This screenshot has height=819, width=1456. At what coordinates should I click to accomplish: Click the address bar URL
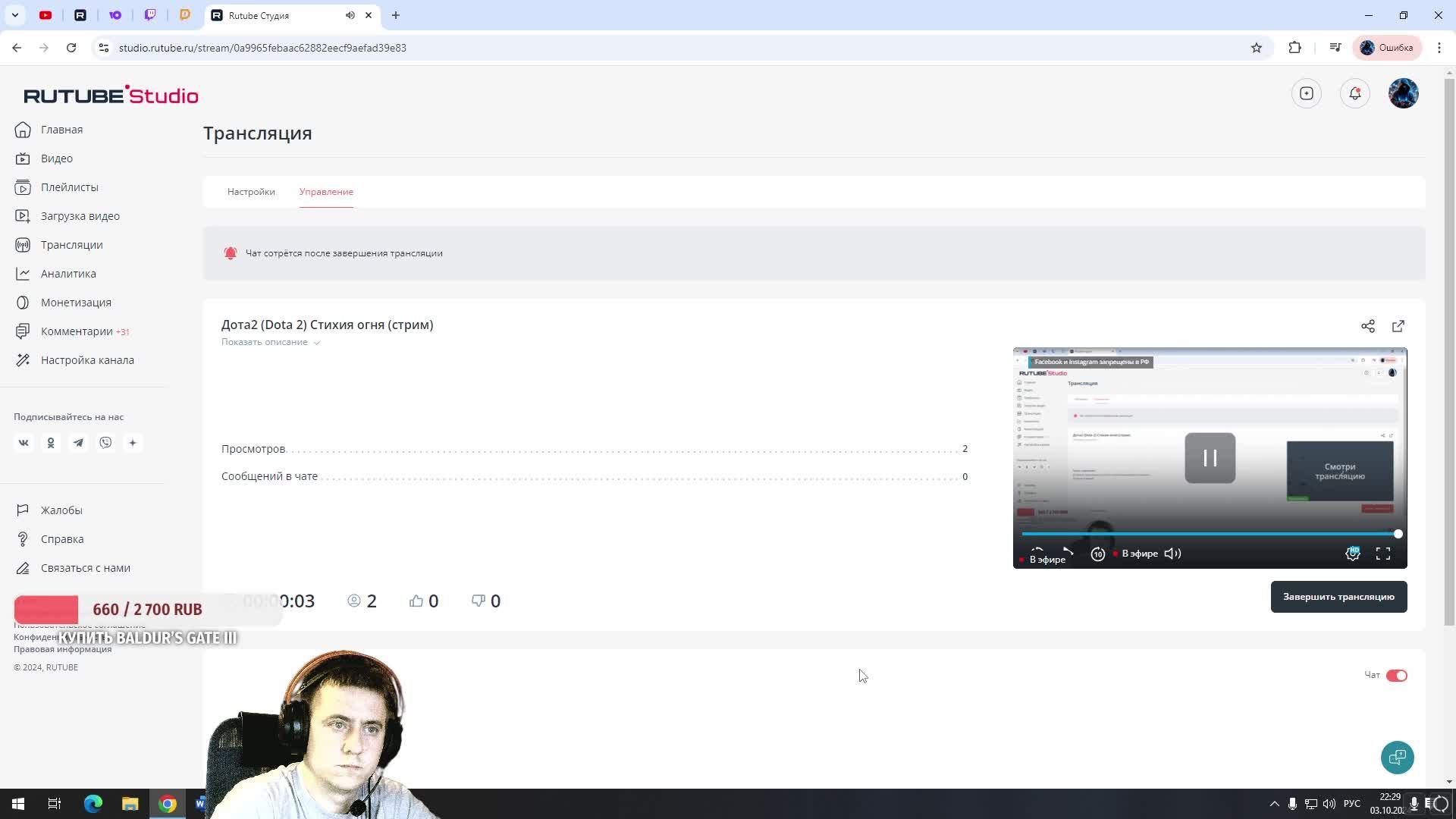(x=262, y=48)
